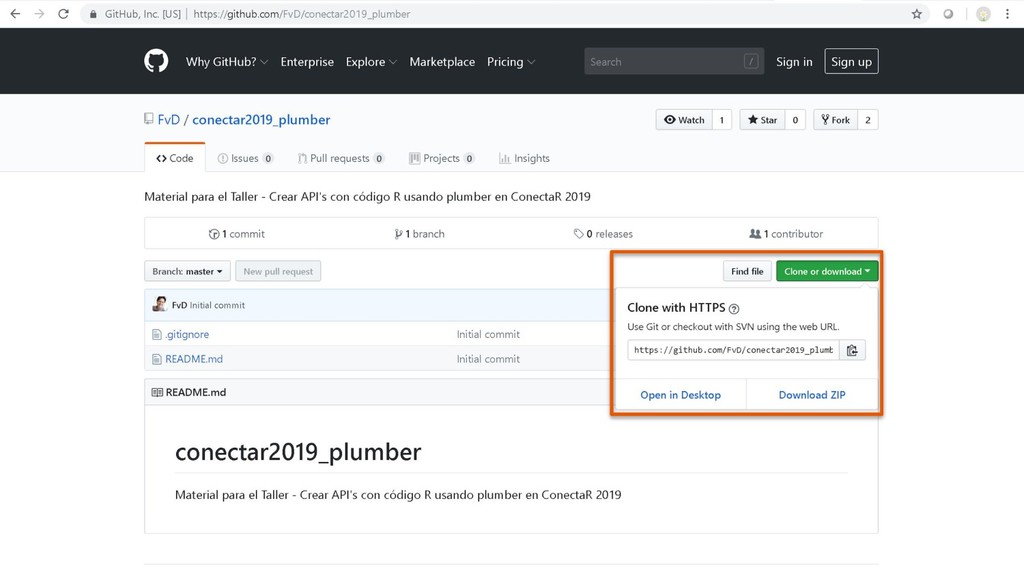View the 1 contributor link
Screen dimensions: 1024x576
coord(786,234)
